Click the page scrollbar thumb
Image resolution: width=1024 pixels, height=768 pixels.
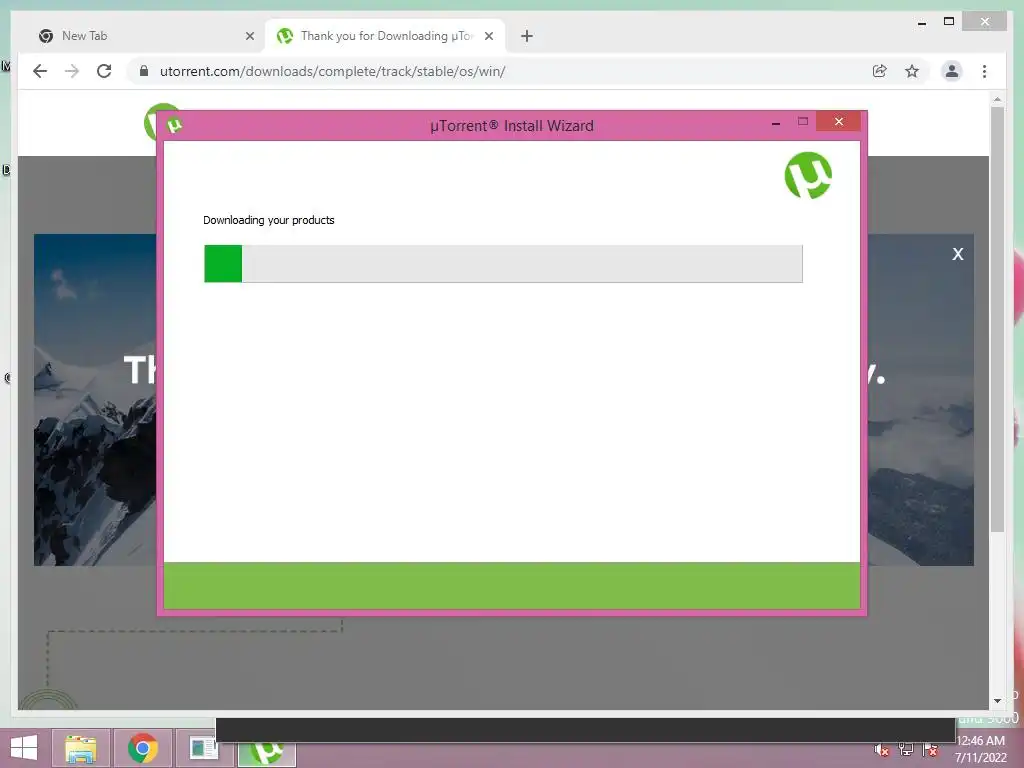[997, 319]
